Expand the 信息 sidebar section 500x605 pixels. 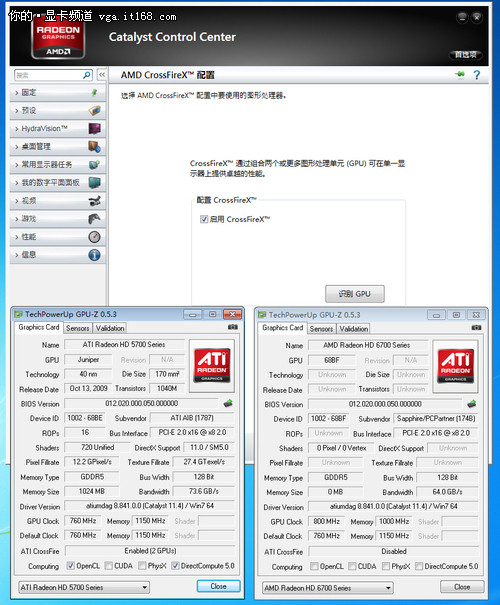pos(58,255)
